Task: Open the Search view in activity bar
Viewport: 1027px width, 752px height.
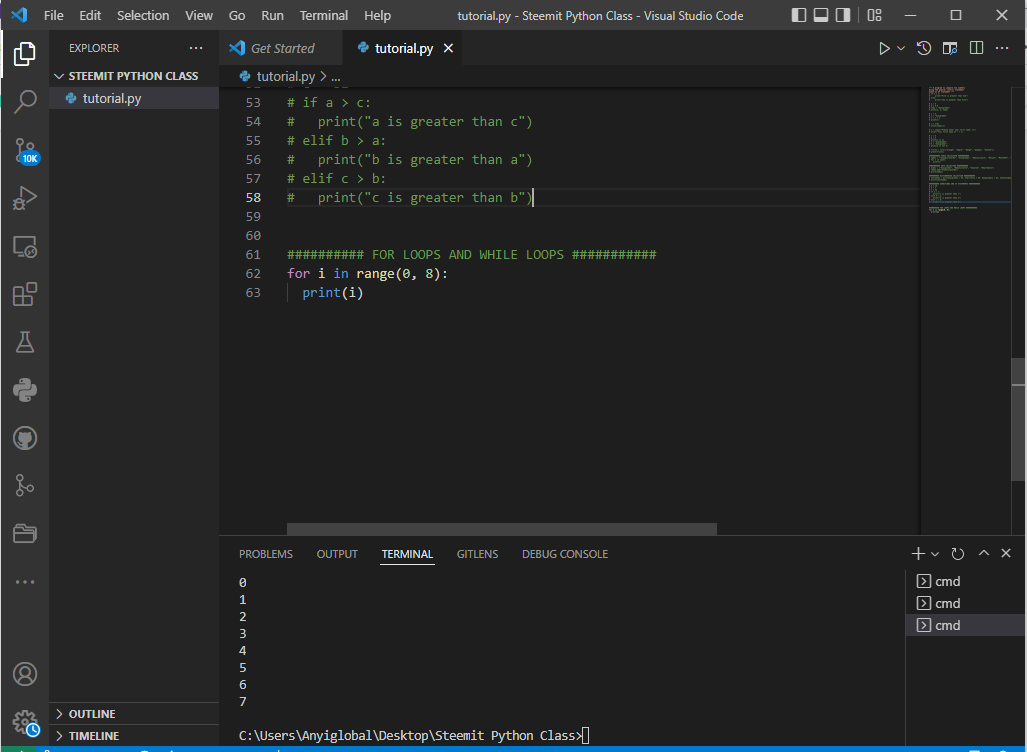Action: click(25, 101)
